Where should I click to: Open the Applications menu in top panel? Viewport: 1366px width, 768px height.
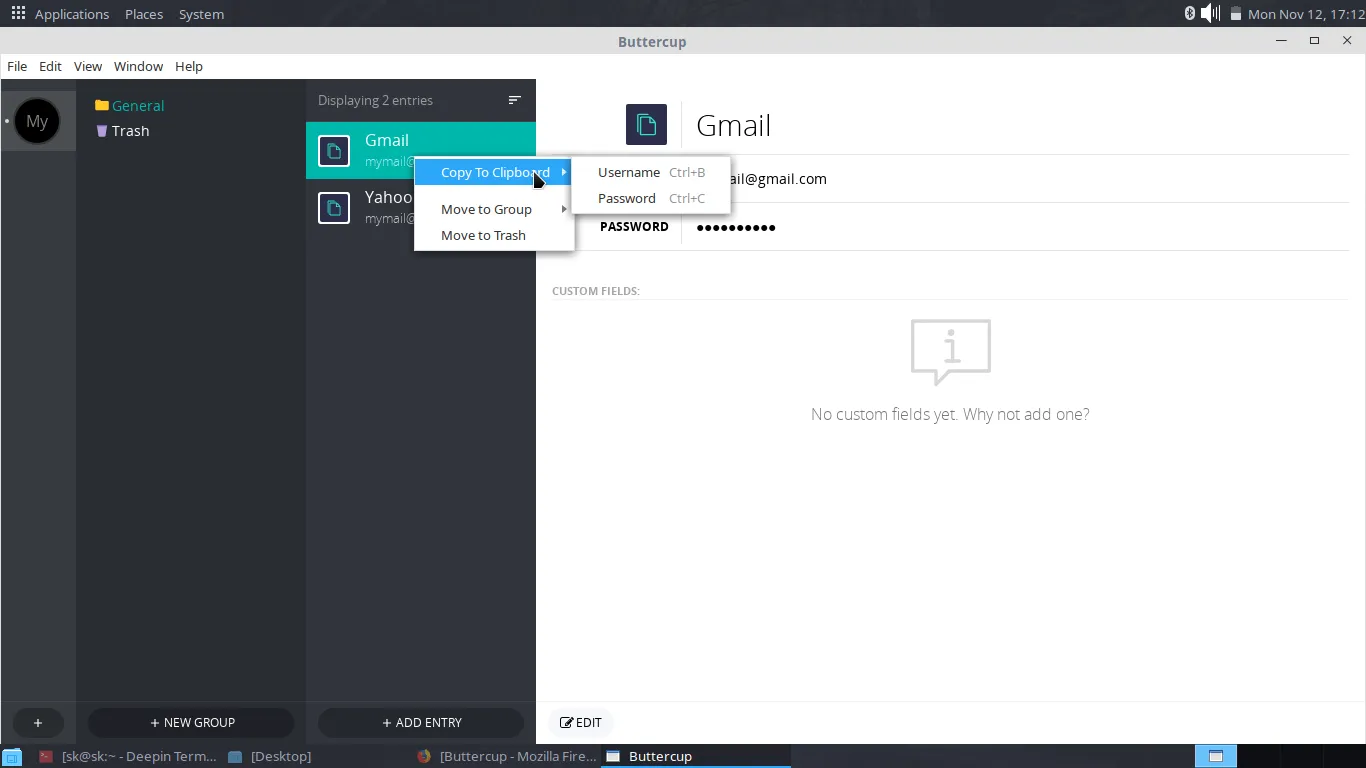tap(60, 14)
